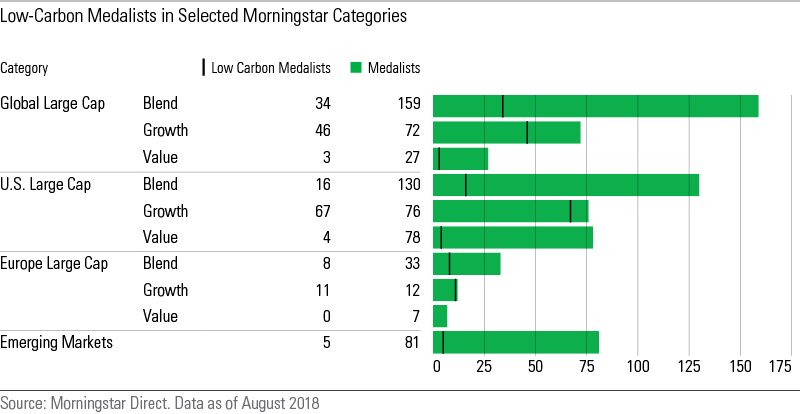Click the Morningstar Direct source note
Image resolution: width=800 pixels, height=414 pixels.
(159, 404)
